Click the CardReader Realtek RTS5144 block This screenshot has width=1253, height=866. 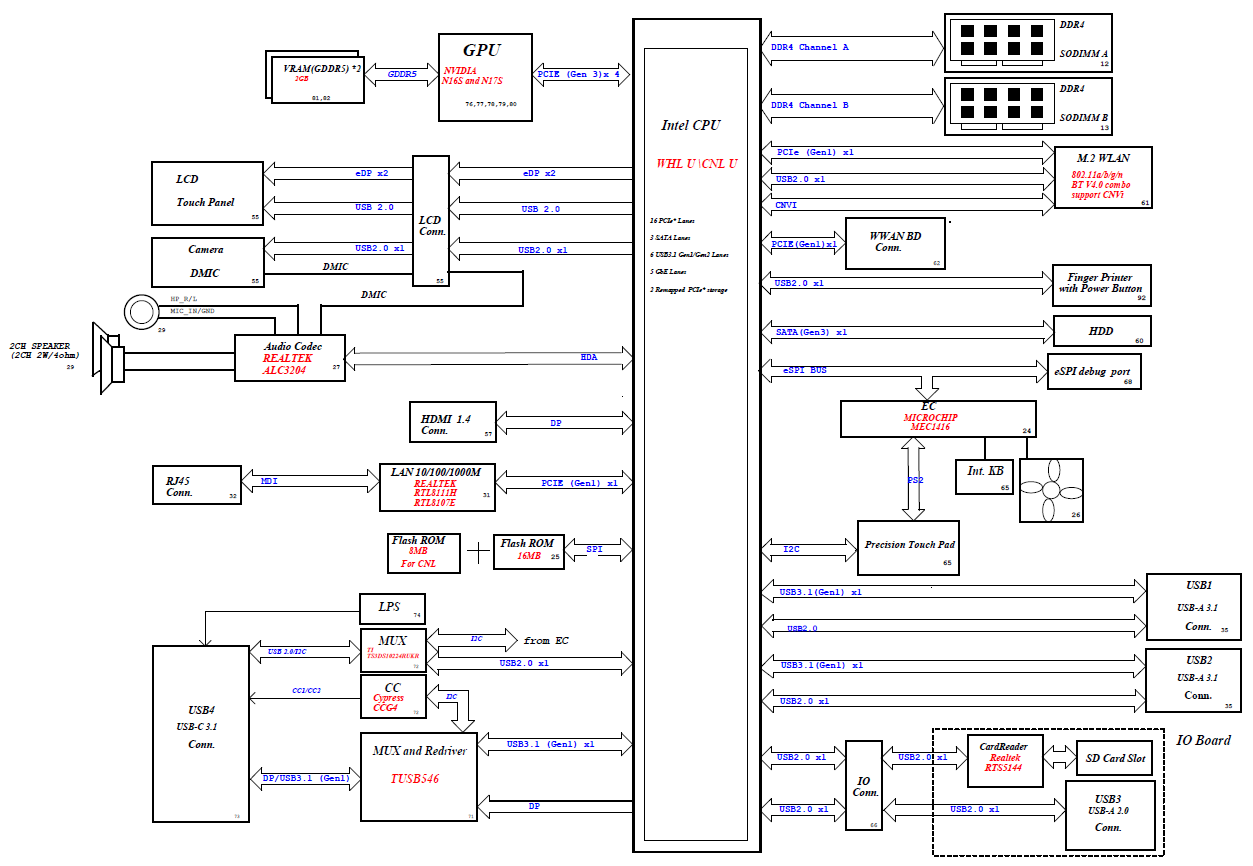[1004, 758]
